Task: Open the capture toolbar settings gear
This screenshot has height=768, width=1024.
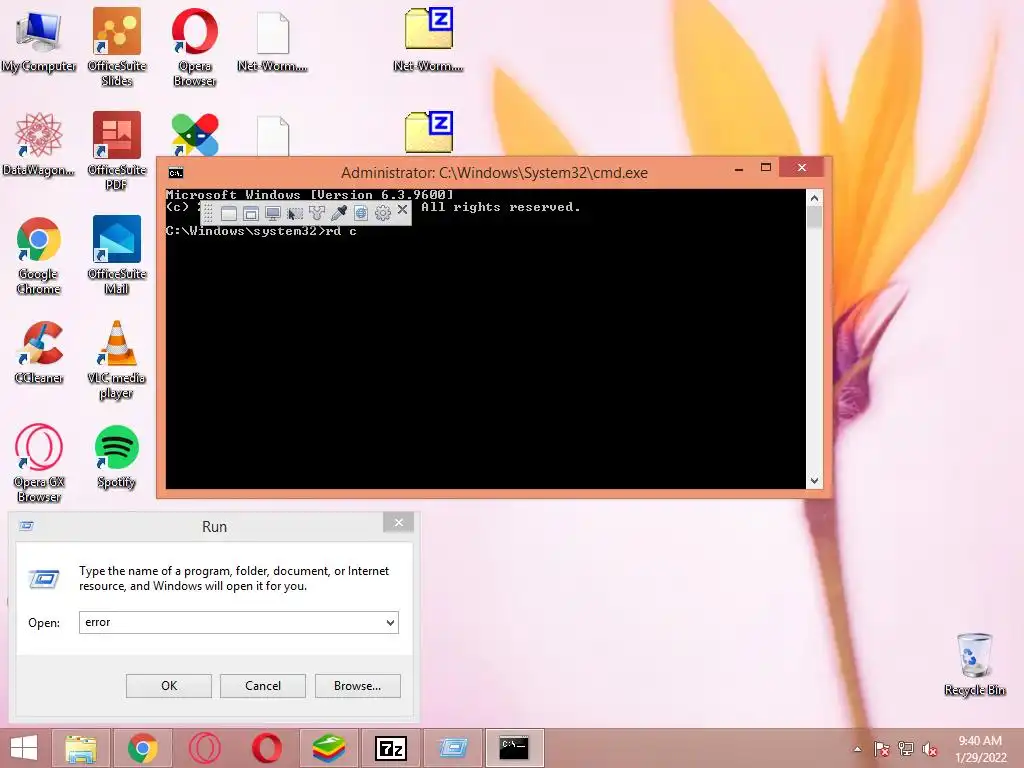Action: (x=383, y=214)
